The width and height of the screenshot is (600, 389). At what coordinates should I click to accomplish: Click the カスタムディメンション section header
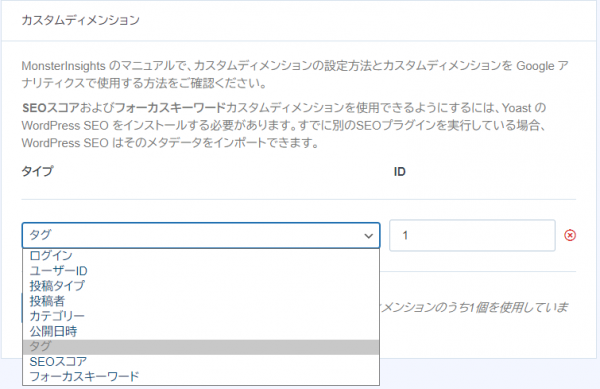pos(80,20)
